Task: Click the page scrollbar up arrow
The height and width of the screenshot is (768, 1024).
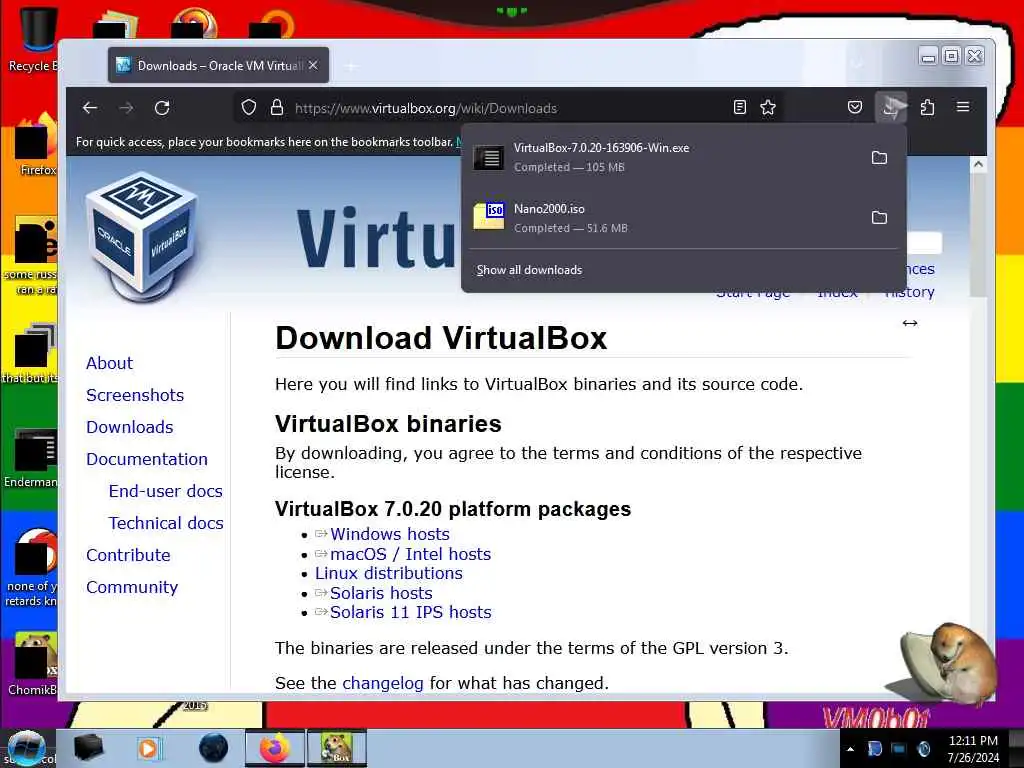Action: tap(978, 165)
